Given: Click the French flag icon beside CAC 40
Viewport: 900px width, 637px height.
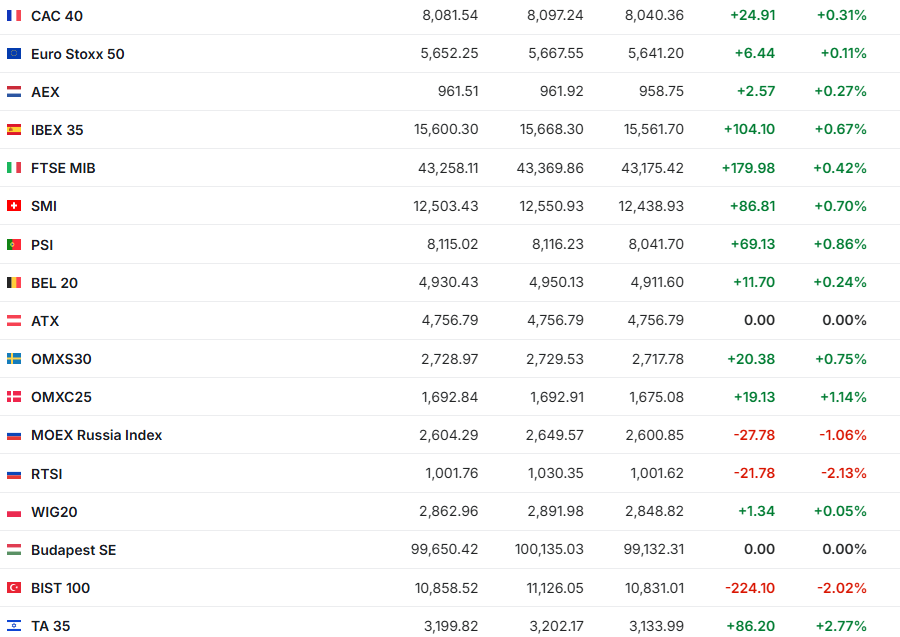Looking at the screenshot, I should 14,15.
